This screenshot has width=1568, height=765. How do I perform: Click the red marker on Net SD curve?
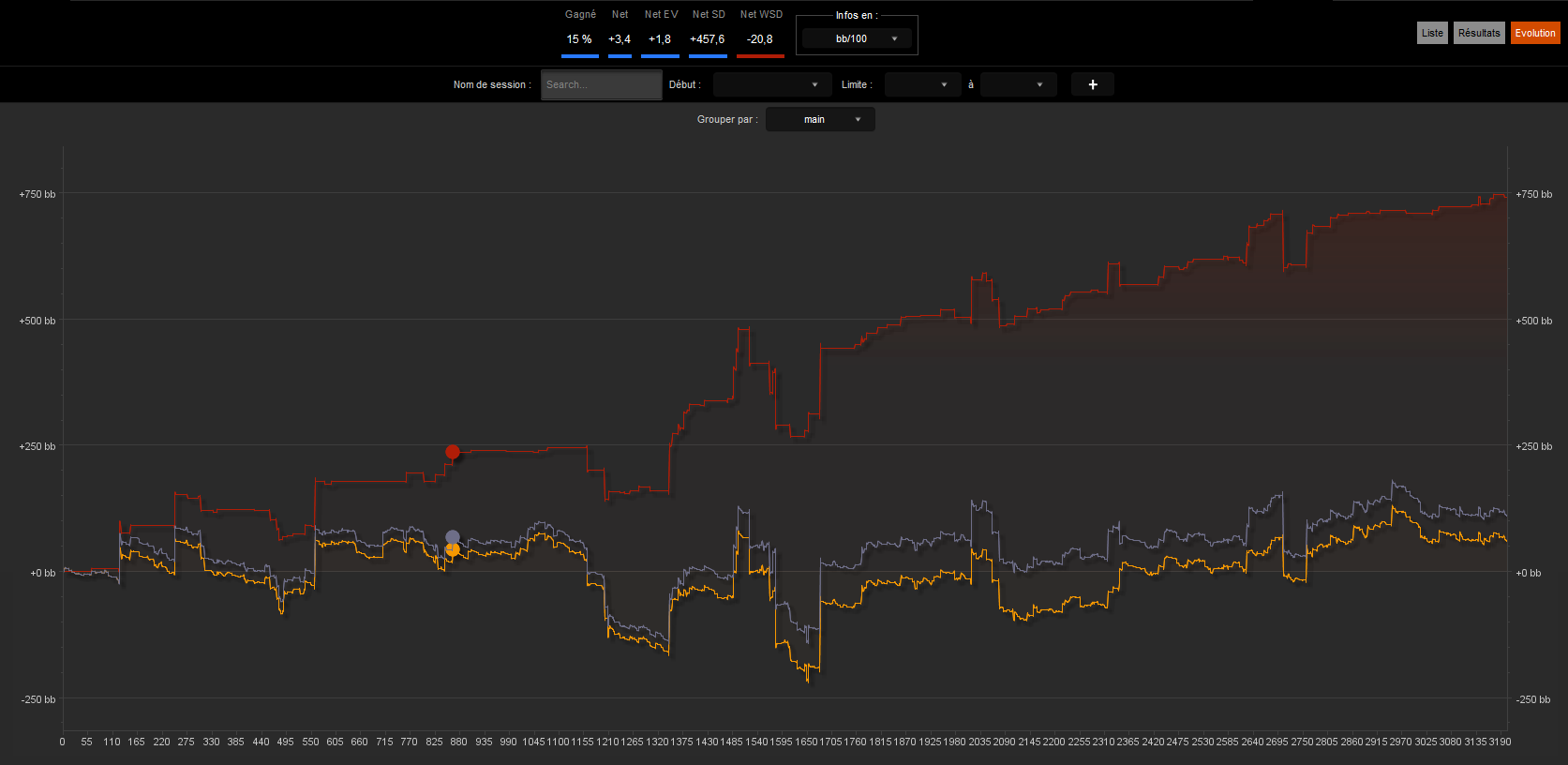click(453, 452)
